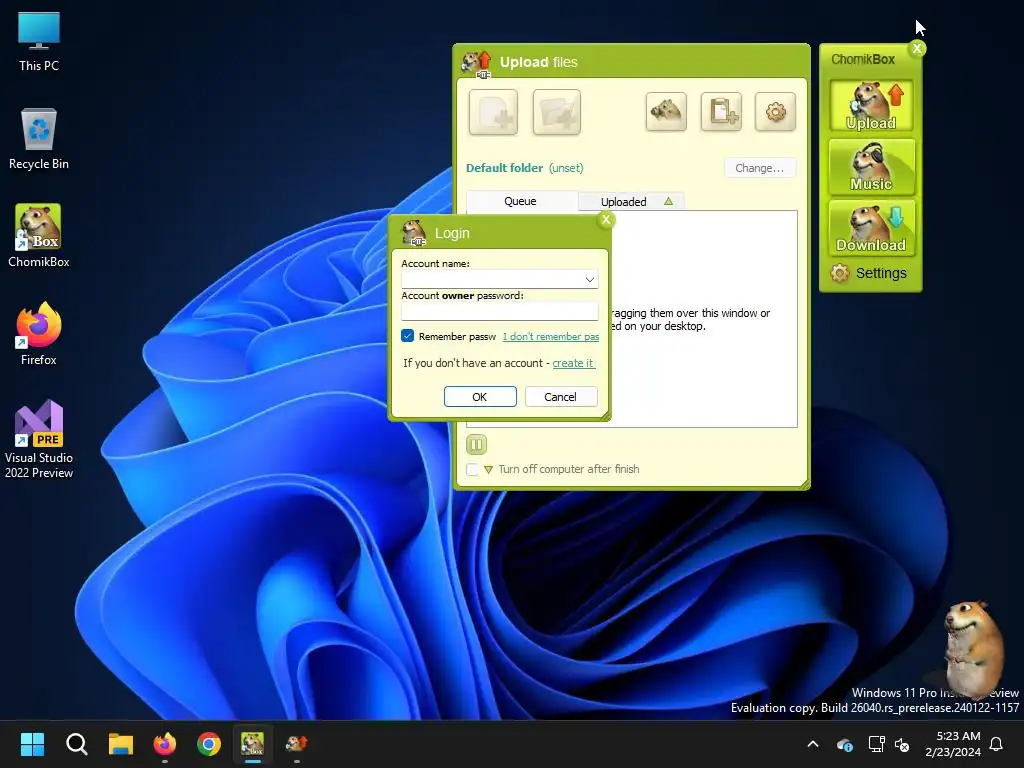
Task: Close the ChomikBox side panel
Action: [x=918, y=48]
